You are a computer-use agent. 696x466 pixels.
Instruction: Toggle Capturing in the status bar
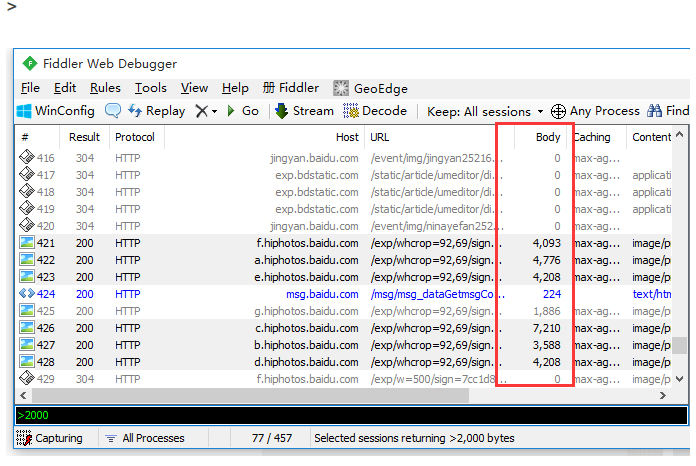49,438
